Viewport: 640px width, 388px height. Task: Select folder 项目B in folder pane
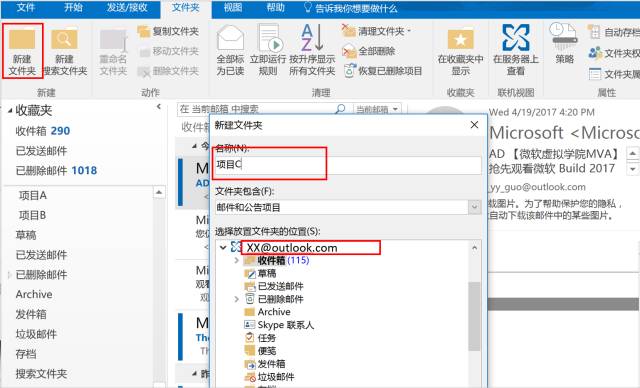[33, 215]
